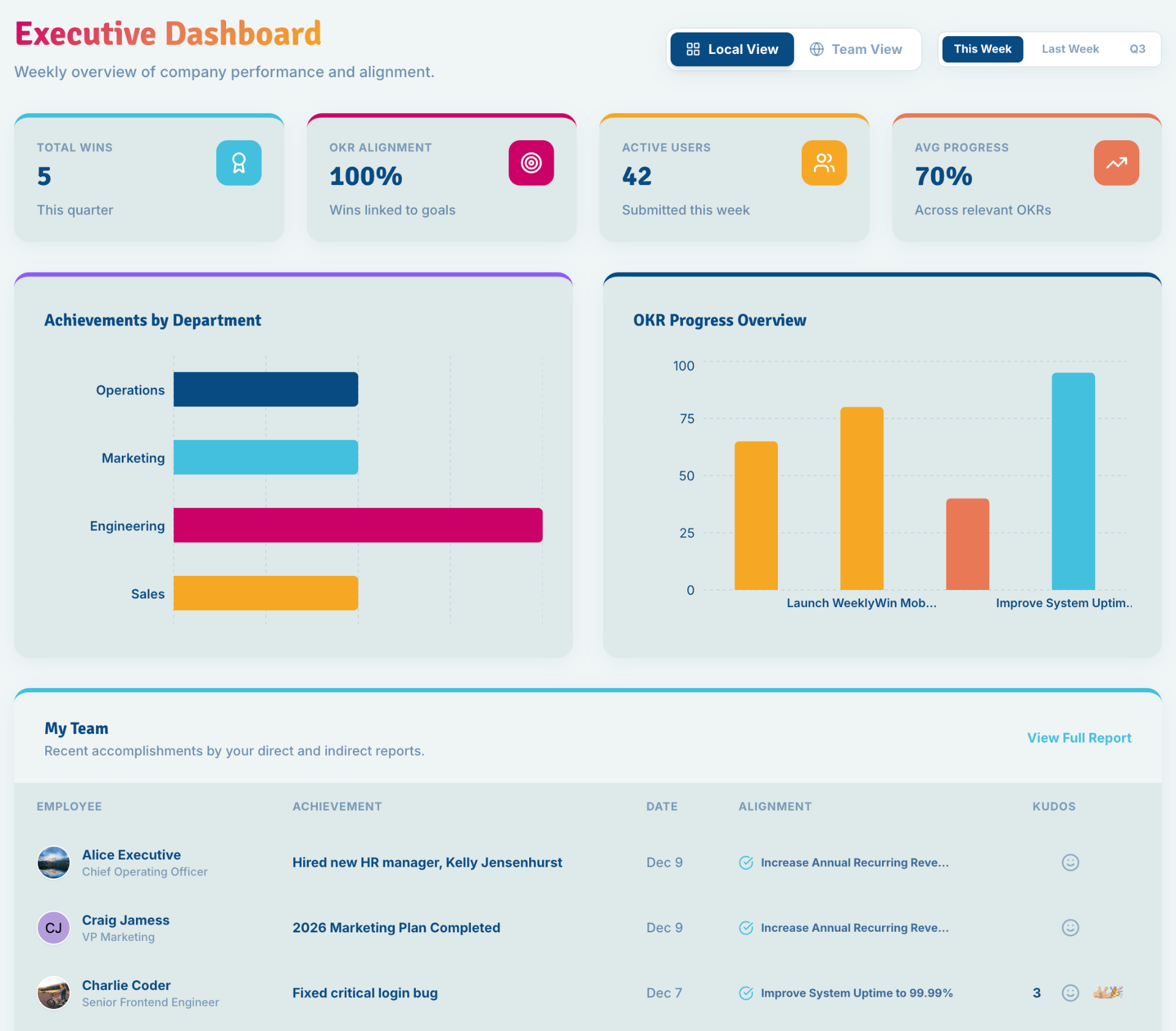The image size is (1176, 1031).
Task: Open achievement '2026 Marketing Plan Completed'
Action: [396, 927]
